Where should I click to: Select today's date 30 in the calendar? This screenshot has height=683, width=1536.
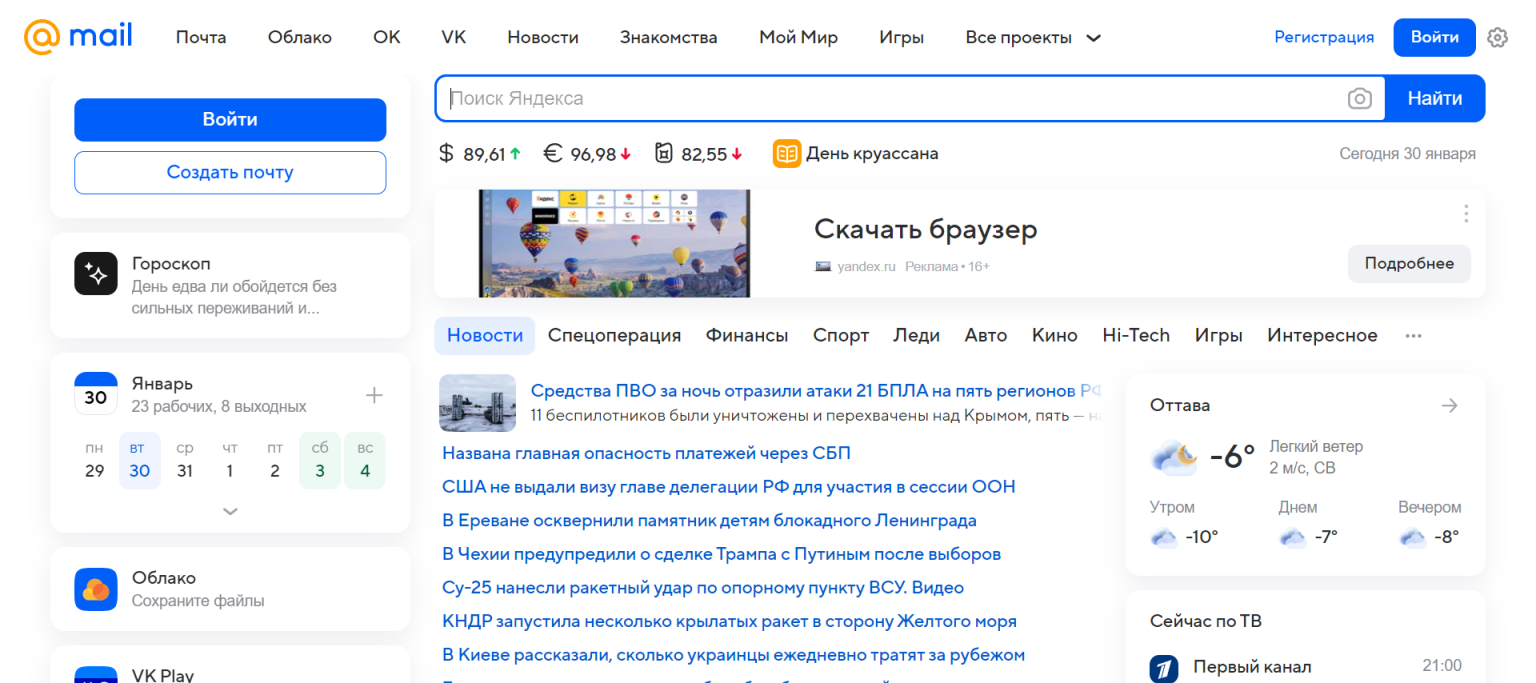[x=139, y=470]
